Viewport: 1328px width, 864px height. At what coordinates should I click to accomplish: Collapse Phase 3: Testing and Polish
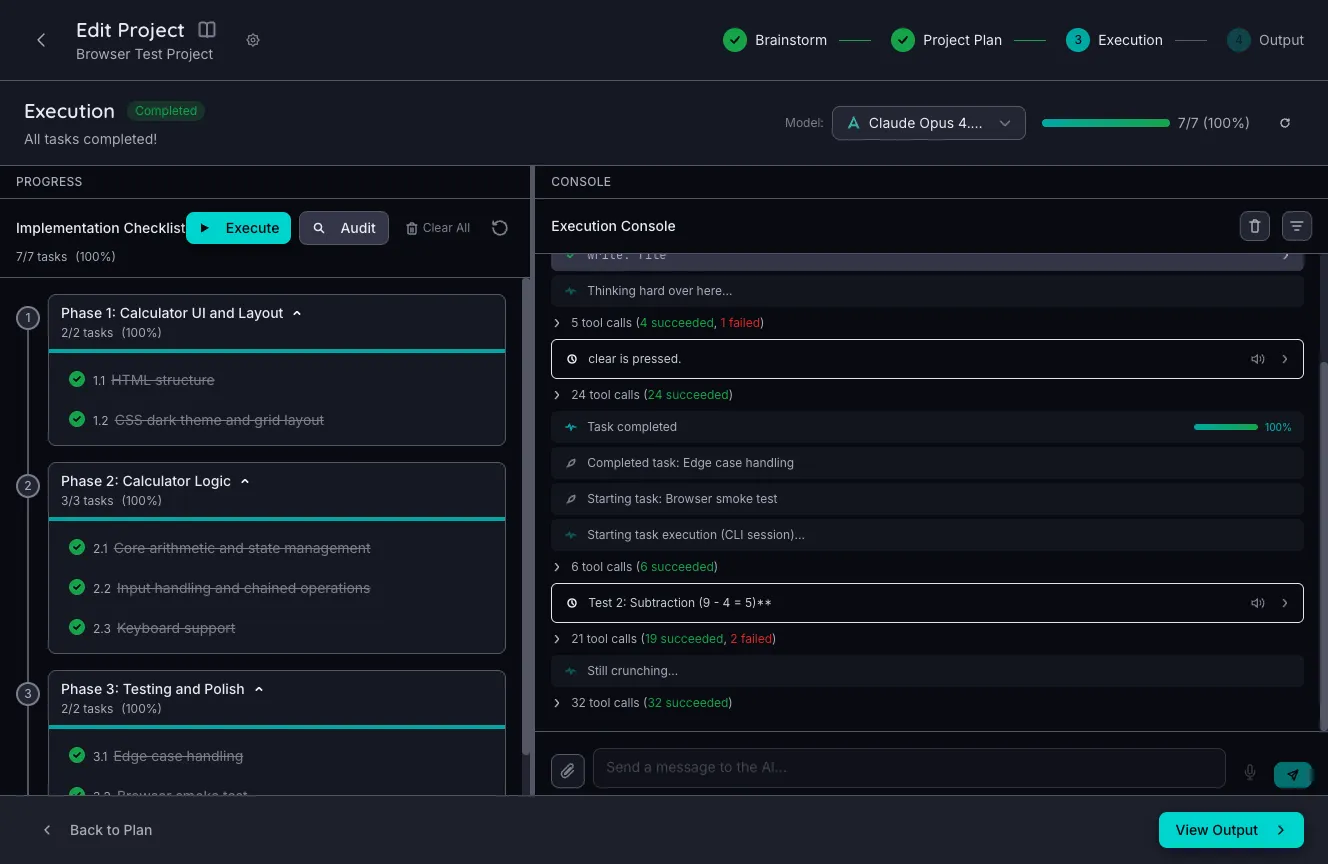259,689
